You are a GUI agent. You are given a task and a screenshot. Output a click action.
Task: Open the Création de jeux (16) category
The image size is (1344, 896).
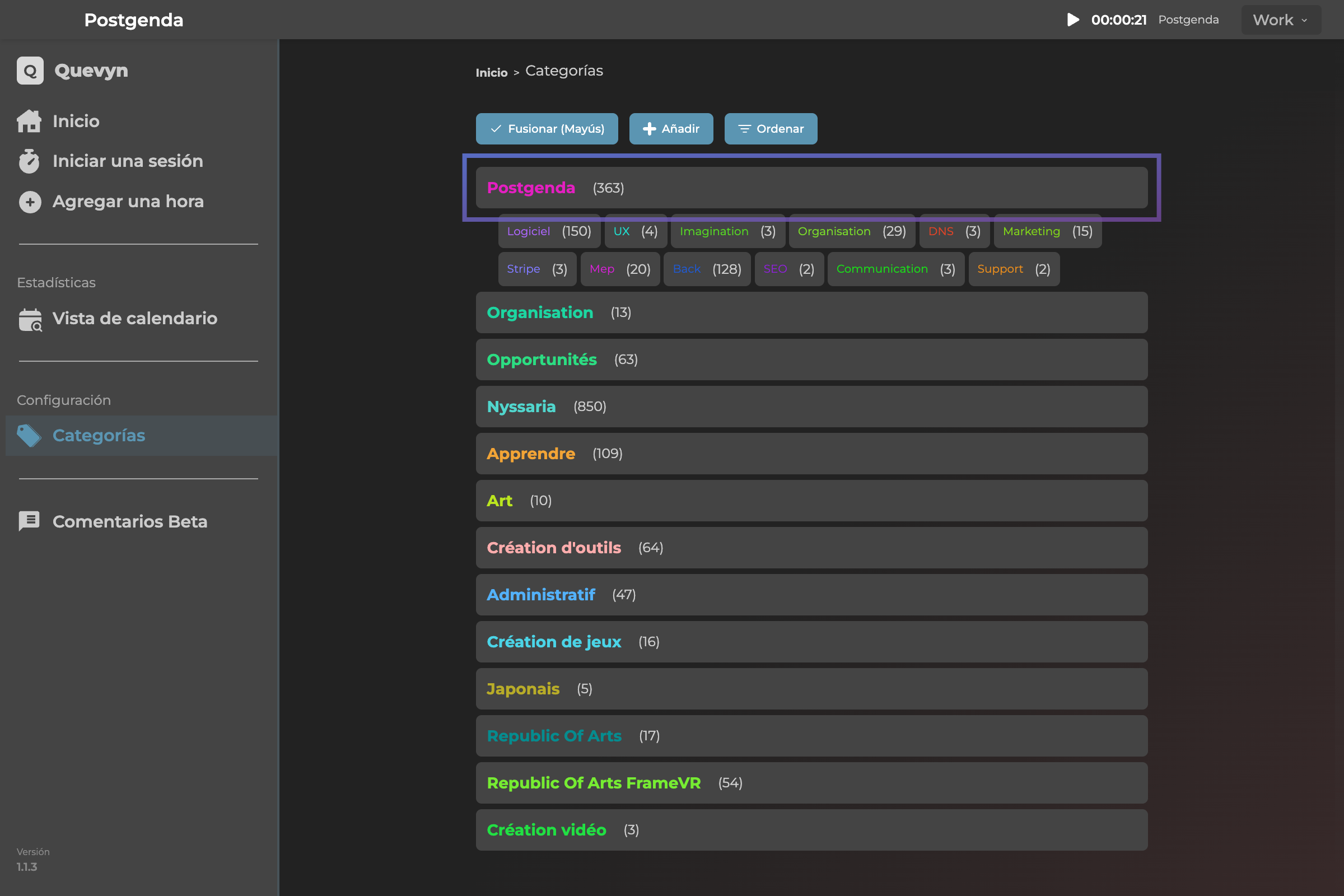[x=811, y=642]
